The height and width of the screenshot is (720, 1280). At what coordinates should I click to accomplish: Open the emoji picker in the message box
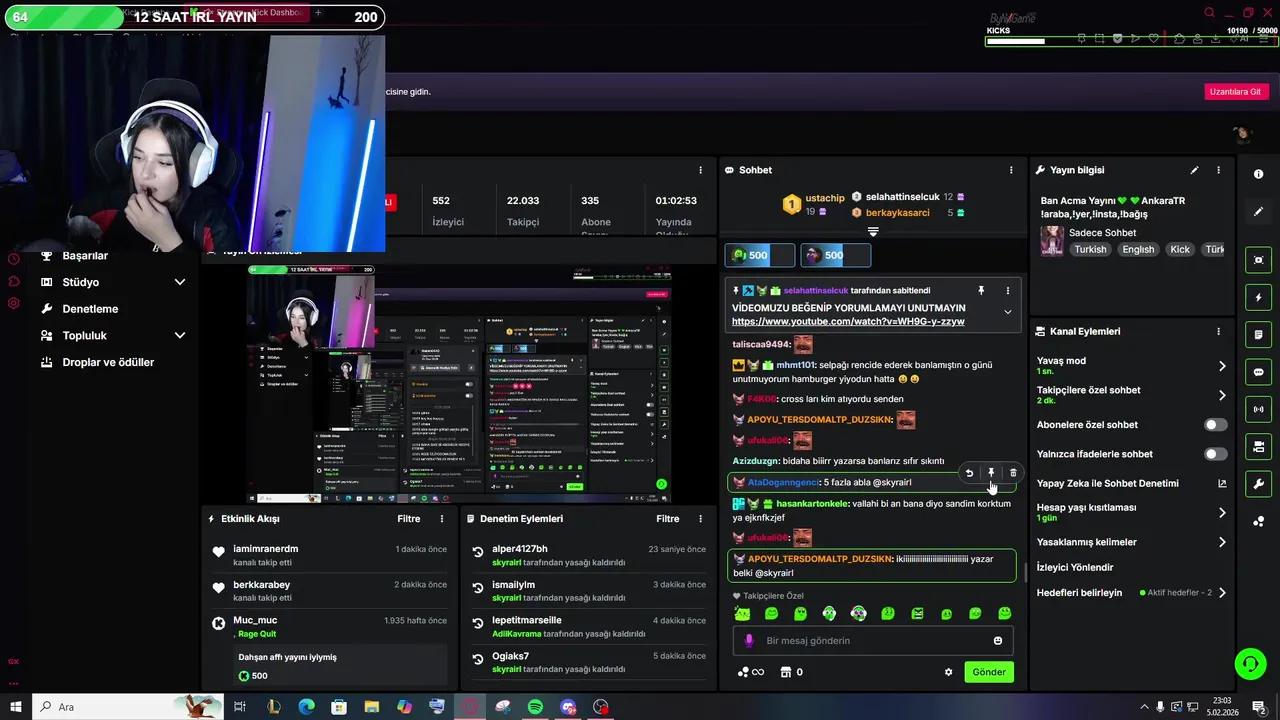[998, 641]
